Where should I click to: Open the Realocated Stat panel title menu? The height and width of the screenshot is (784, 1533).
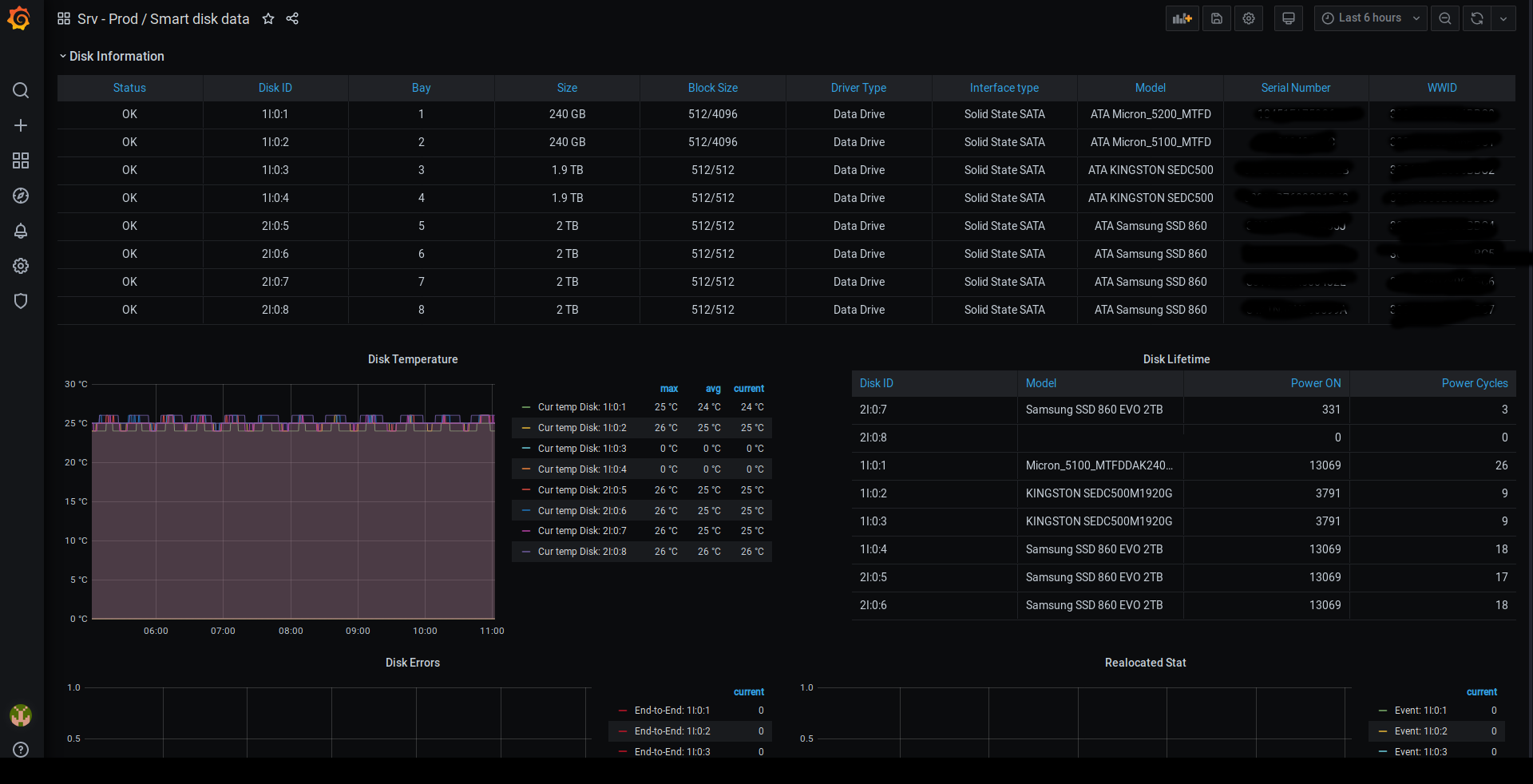click(x=1145, y=663)
